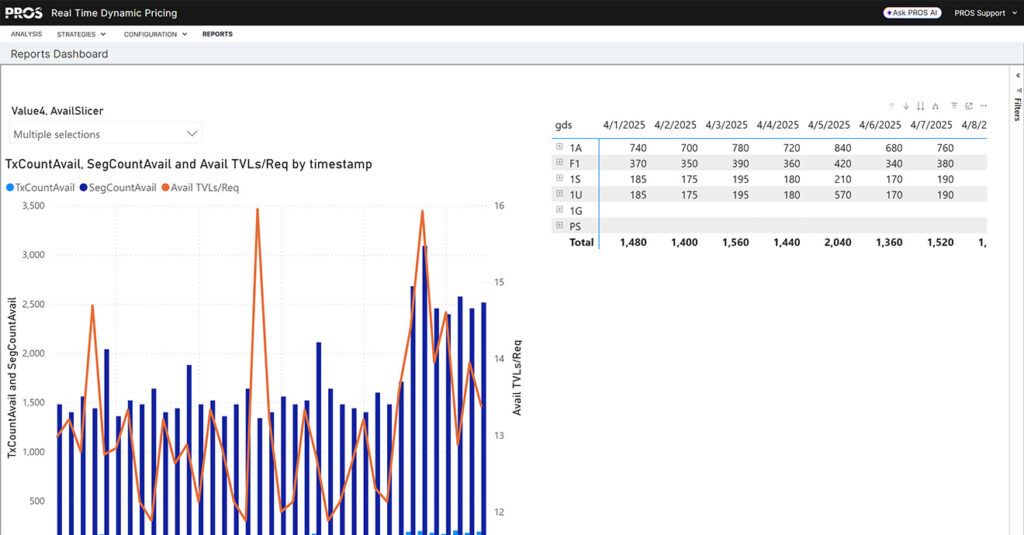Click the expand all levels fork icon

(x=935, y=105)
